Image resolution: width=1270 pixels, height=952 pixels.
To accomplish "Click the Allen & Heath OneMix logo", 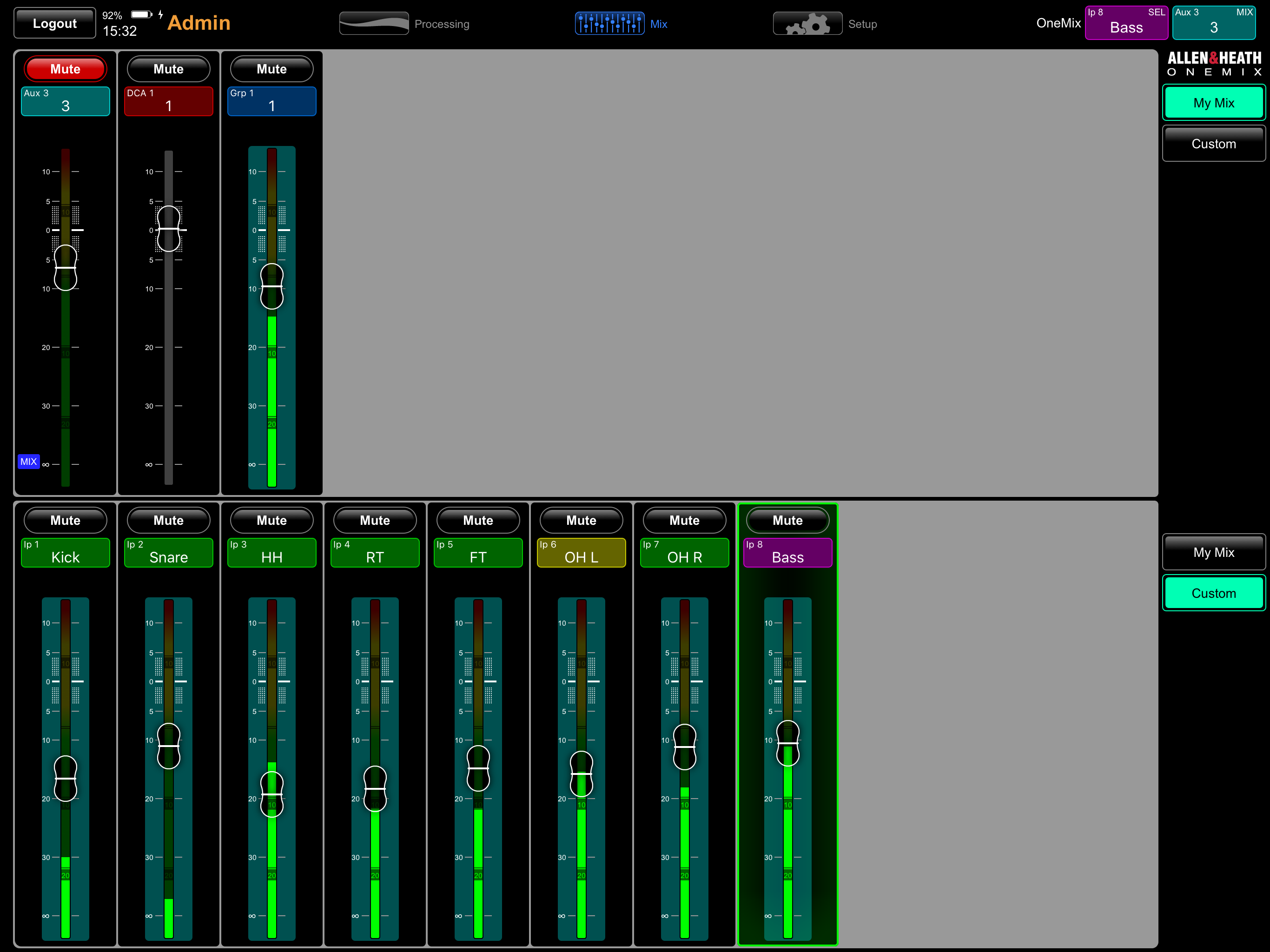I will (x=1214, y=64).
